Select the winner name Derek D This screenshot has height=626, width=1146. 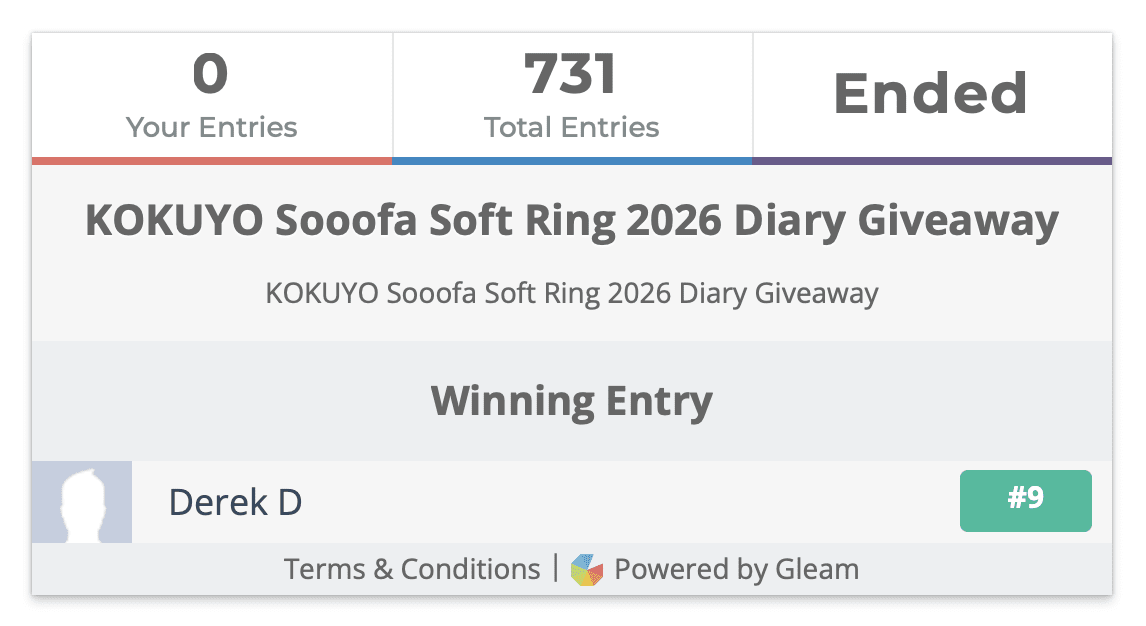(x=235, y=503)
